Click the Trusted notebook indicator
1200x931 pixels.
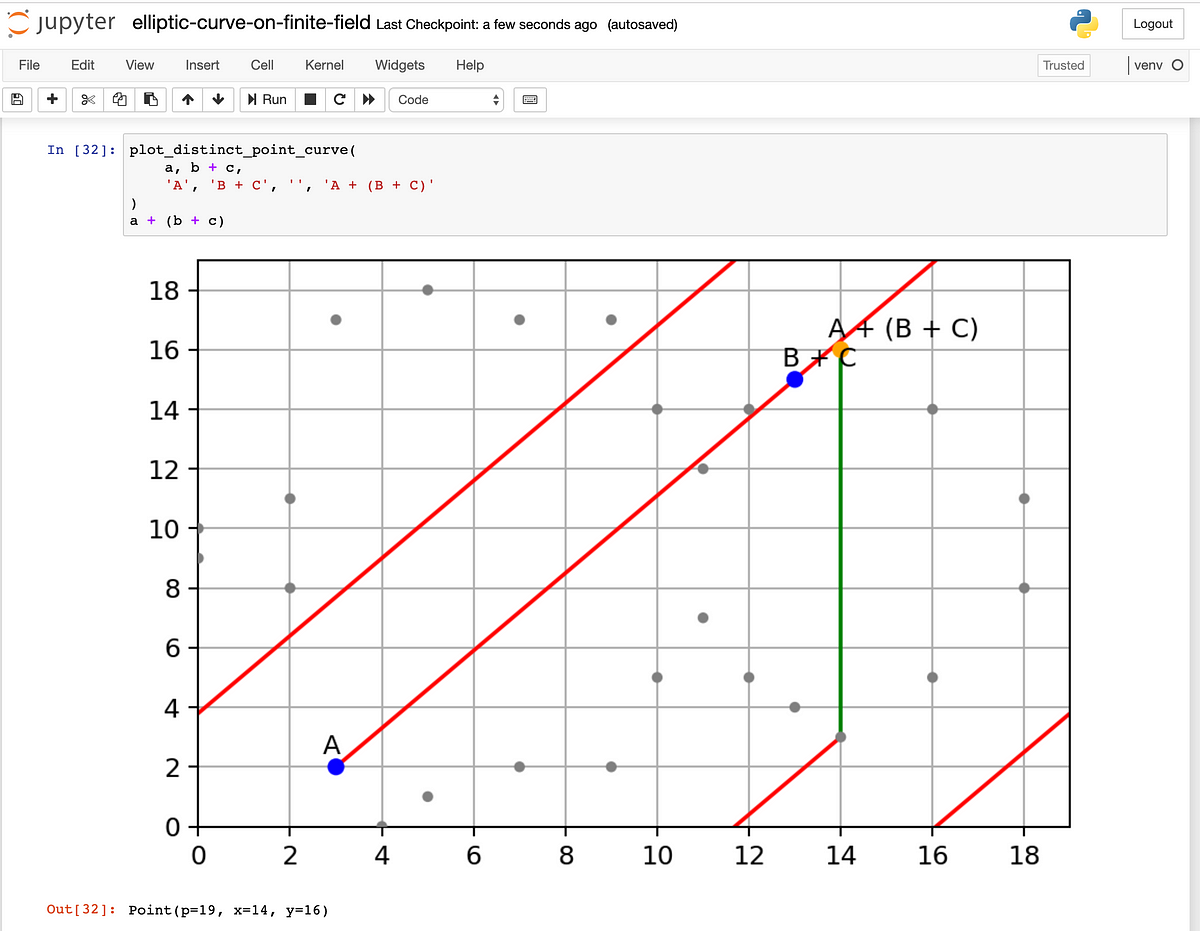point(1063,65)
